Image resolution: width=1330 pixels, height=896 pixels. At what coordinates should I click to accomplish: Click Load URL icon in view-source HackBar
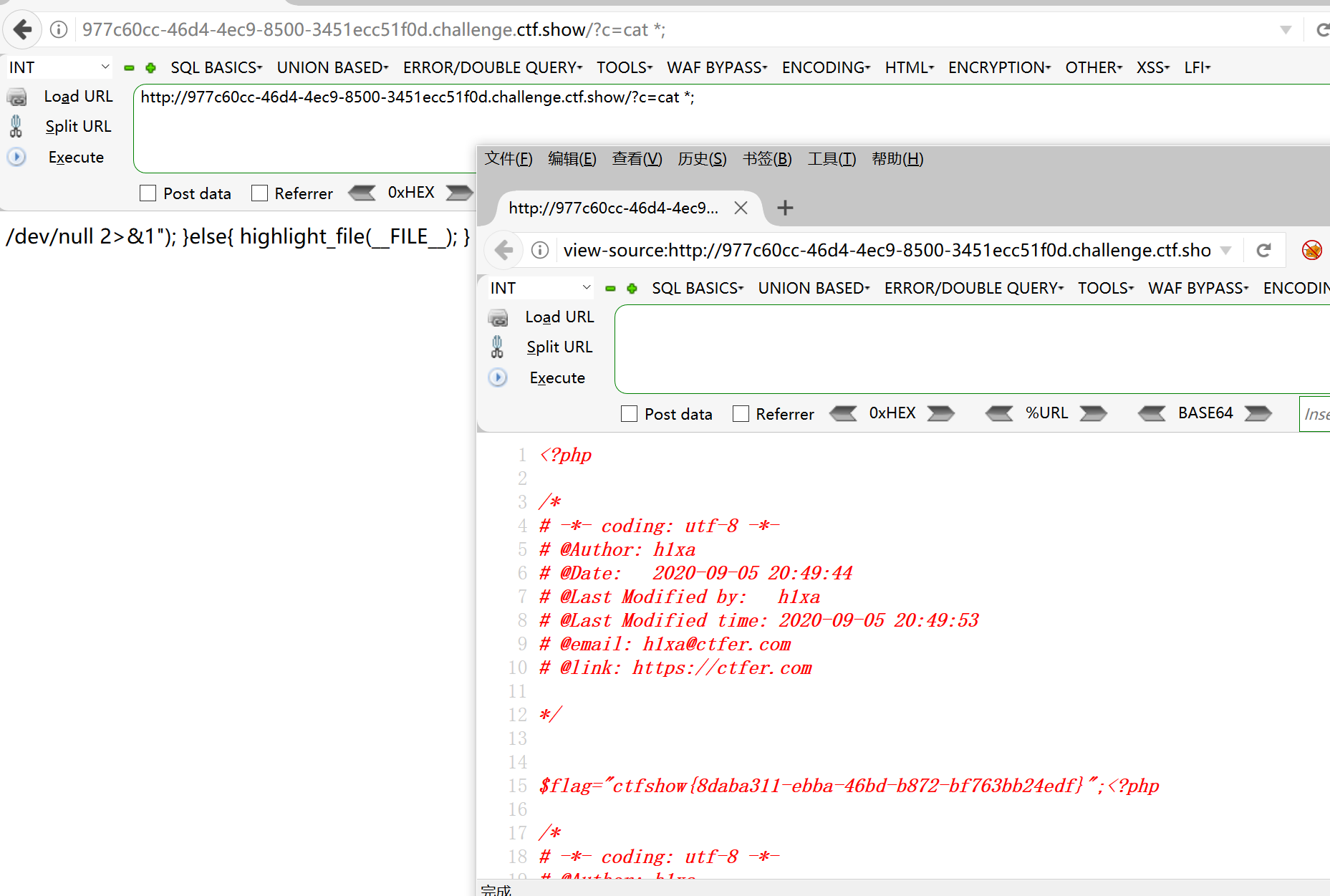click(x=498, y=317)
